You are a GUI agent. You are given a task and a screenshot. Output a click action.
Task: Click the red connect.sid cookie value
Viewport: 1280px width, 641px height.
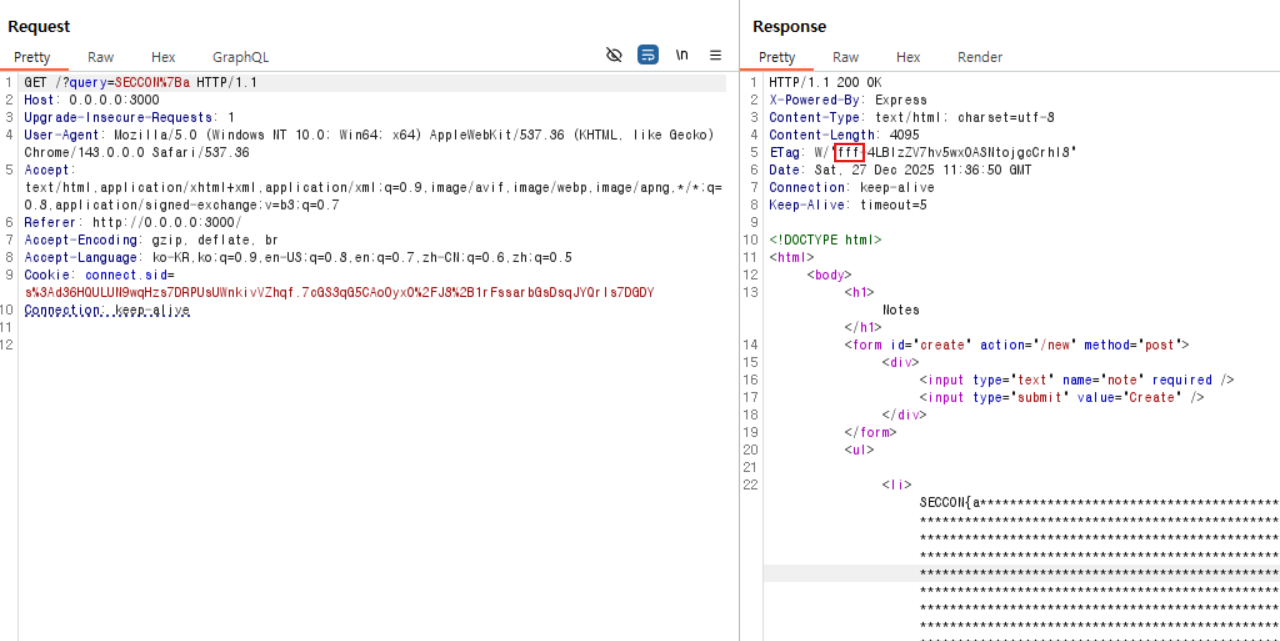(x=339, y=293)
